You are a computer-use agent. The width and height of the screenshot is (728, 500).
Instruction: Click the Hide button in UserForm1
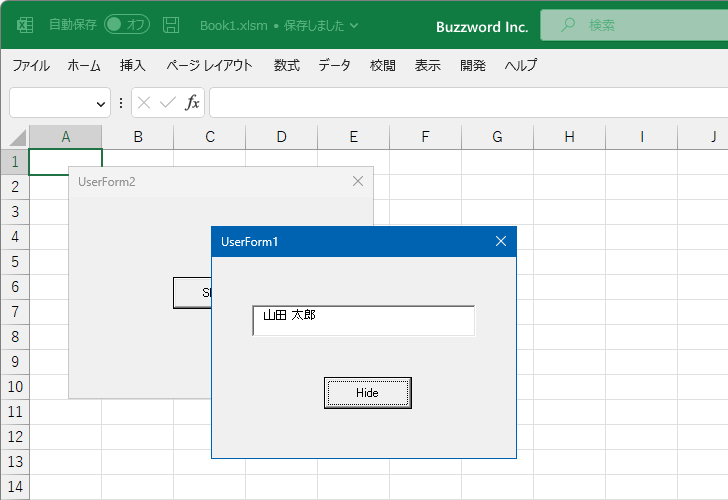(368, 393)
